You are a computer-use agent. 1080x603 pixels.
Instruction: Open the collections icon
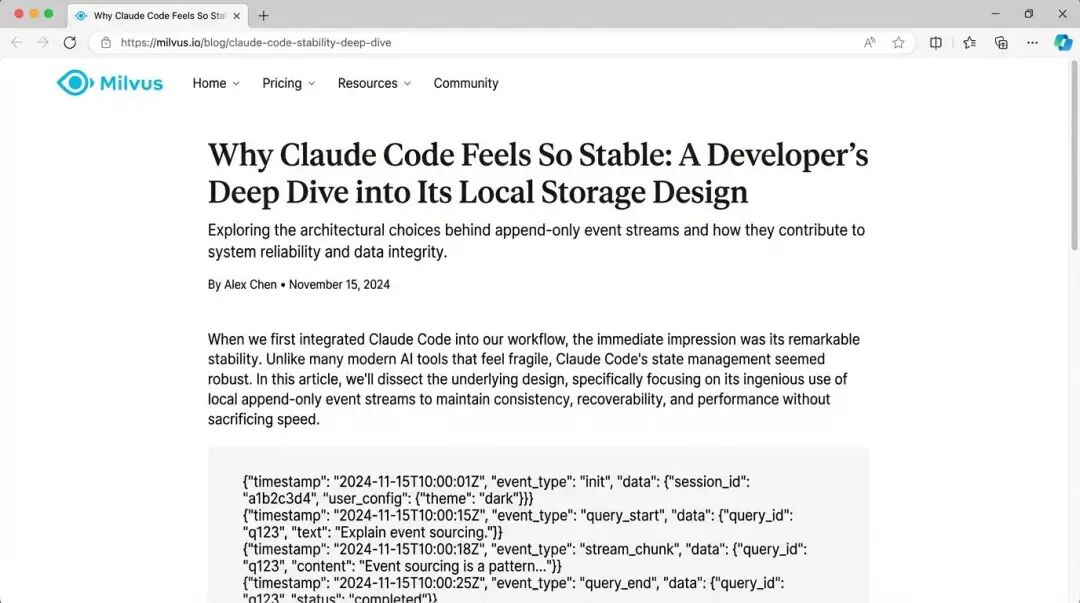(x=1001, y=42)
